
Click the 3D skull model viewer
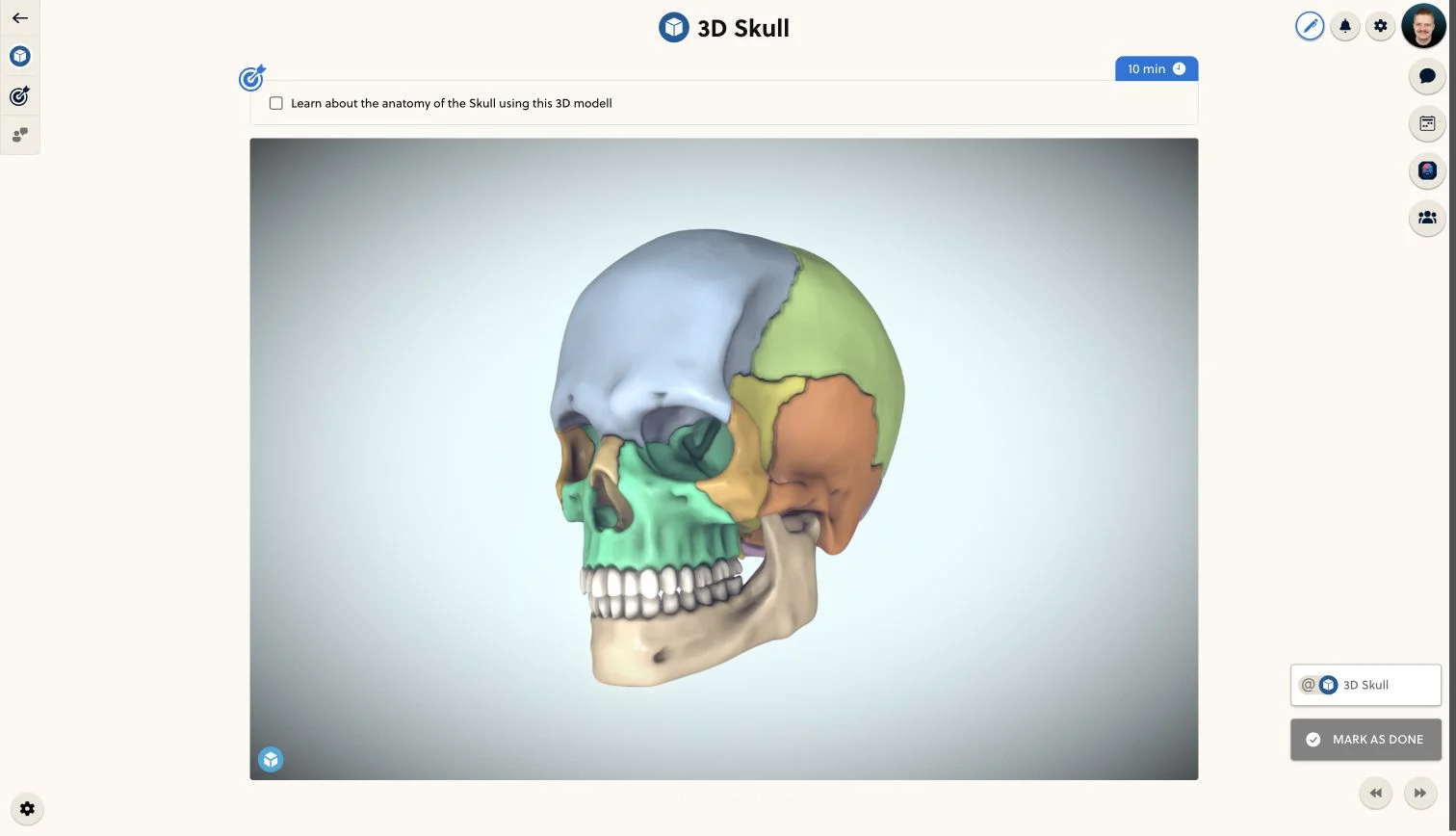[724, 458]
